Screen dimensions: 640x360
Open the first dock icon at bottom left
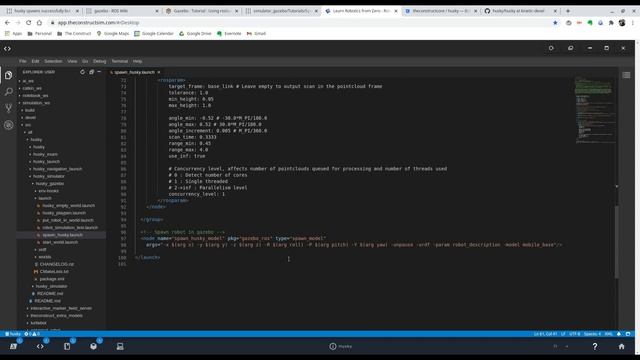point(13,346)
